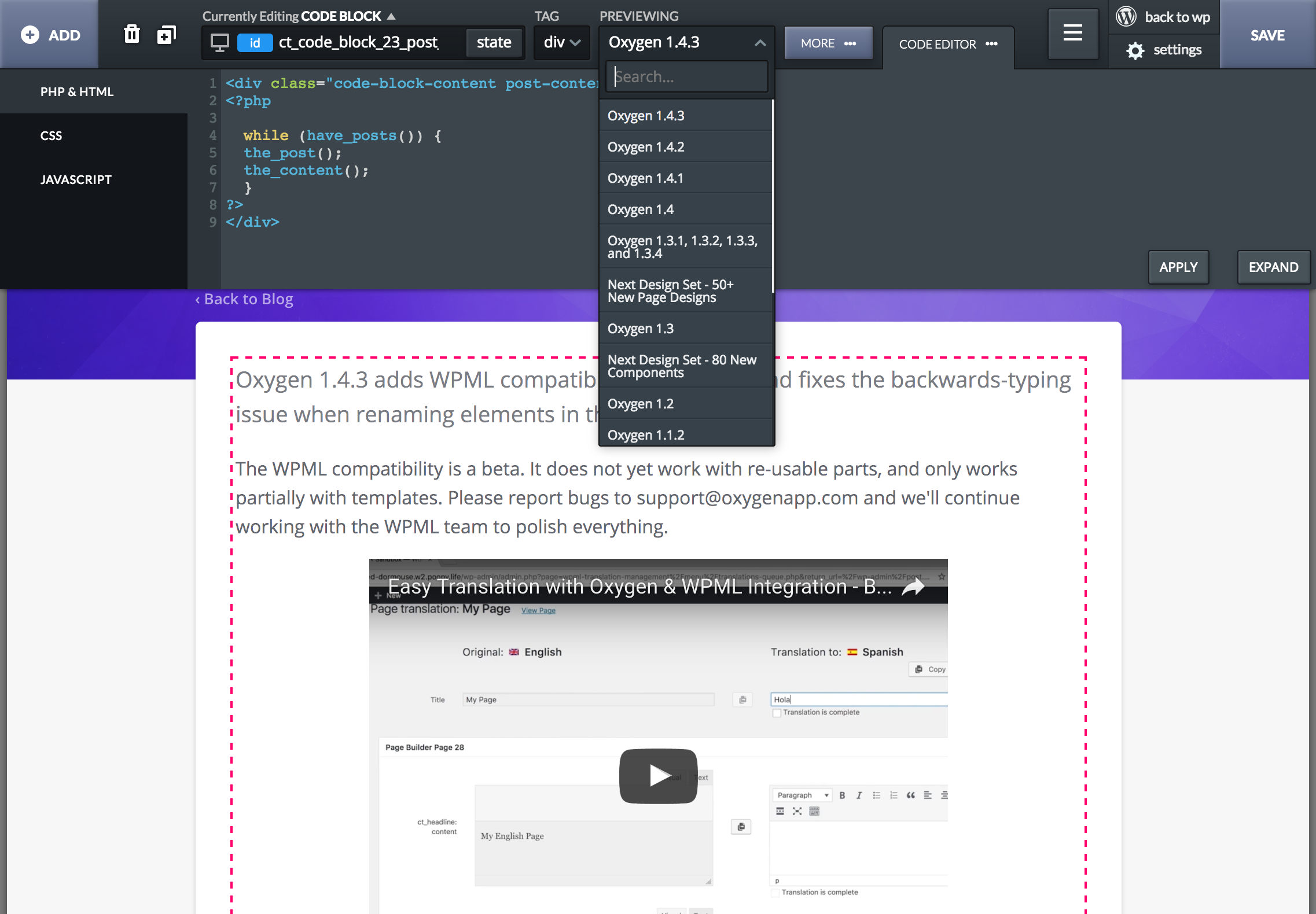The height and width of the screenshot is (914, 1316).
Task: Select Oxygen 1.4.3 from list
Action: (x=685, y=116)
